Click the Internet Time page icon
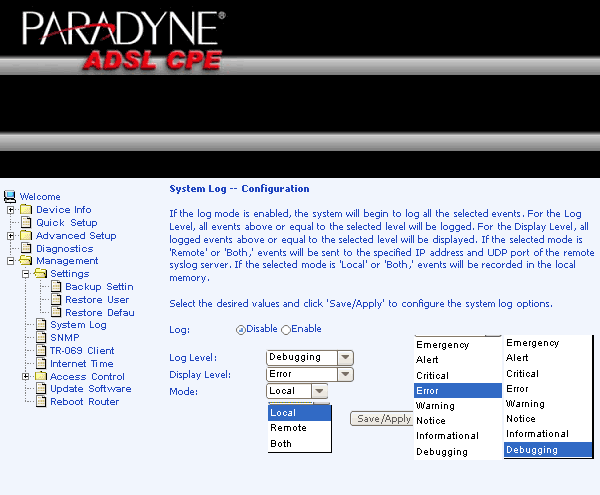The image size is (600, 495). click(41, 363)
